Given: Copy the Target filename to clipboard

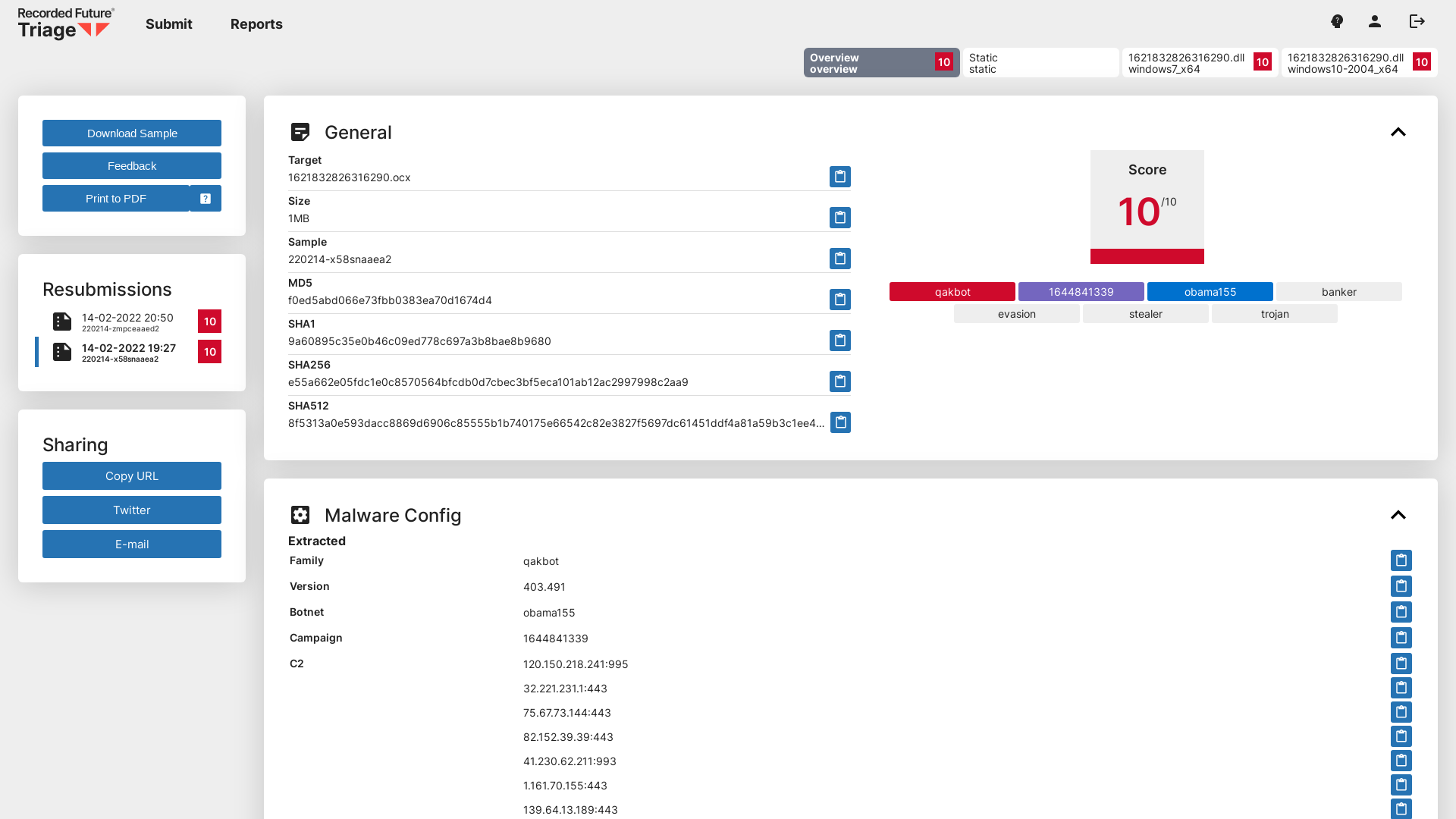Looking at the screenshot, I should click(x=839, y=177).
